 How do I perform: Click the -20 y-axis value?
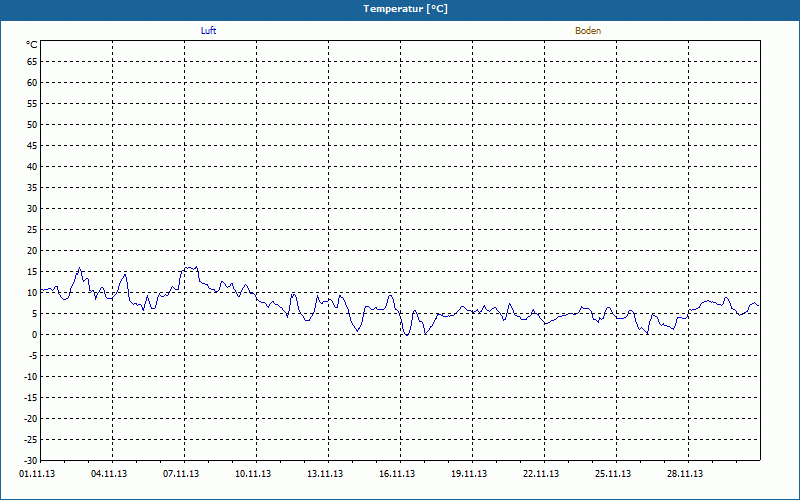31,418
